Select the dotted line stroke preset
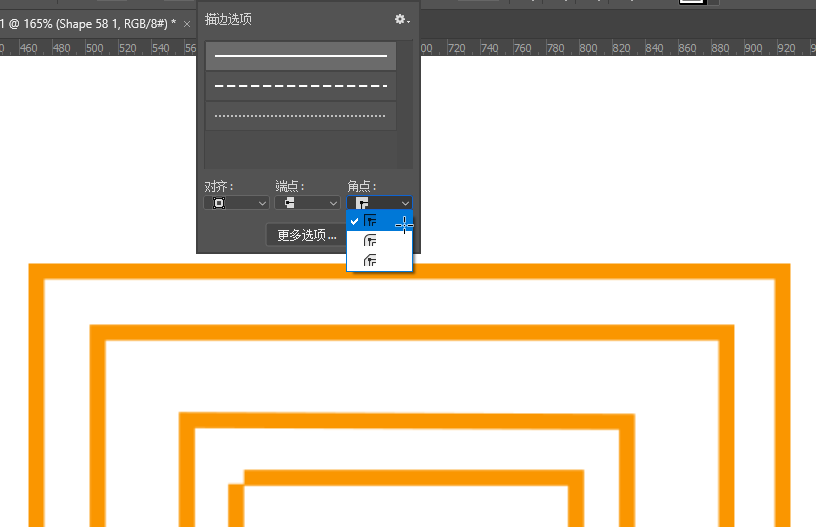Screen dimensions: 816x527 (301, 115)
